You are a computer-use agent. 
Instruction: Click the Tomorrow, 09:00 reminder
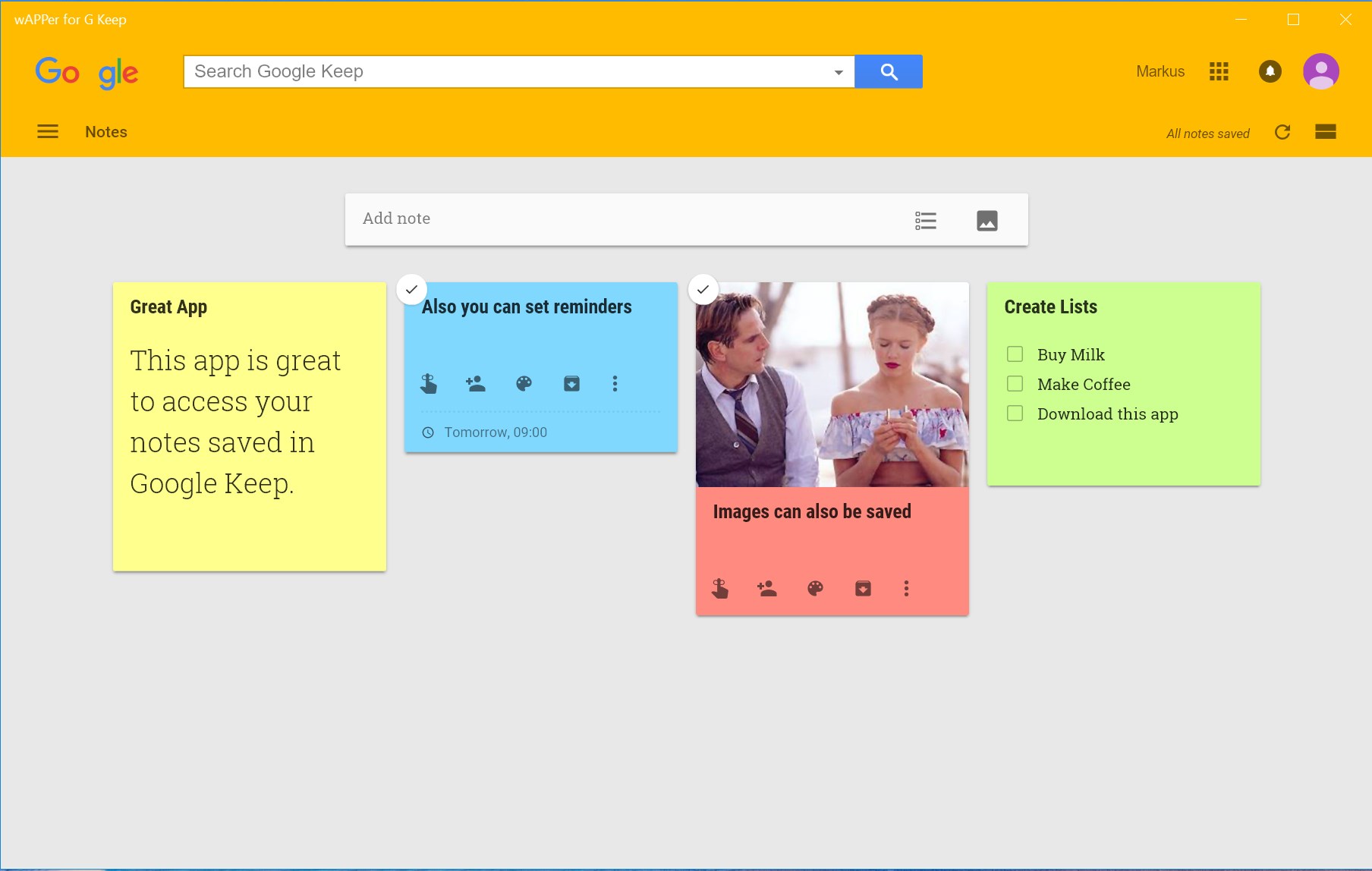click(495, 432)
